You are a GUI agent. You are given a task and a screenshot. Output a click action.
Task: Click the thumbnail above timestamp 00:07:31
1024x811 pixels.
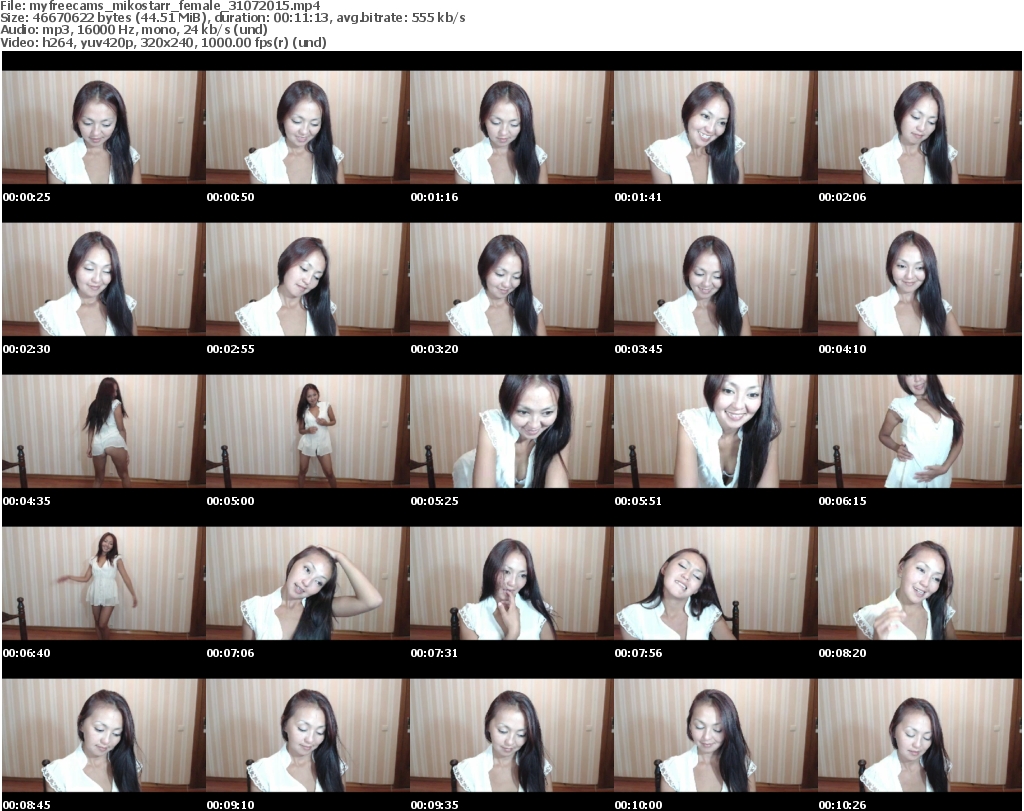[511, 583]
